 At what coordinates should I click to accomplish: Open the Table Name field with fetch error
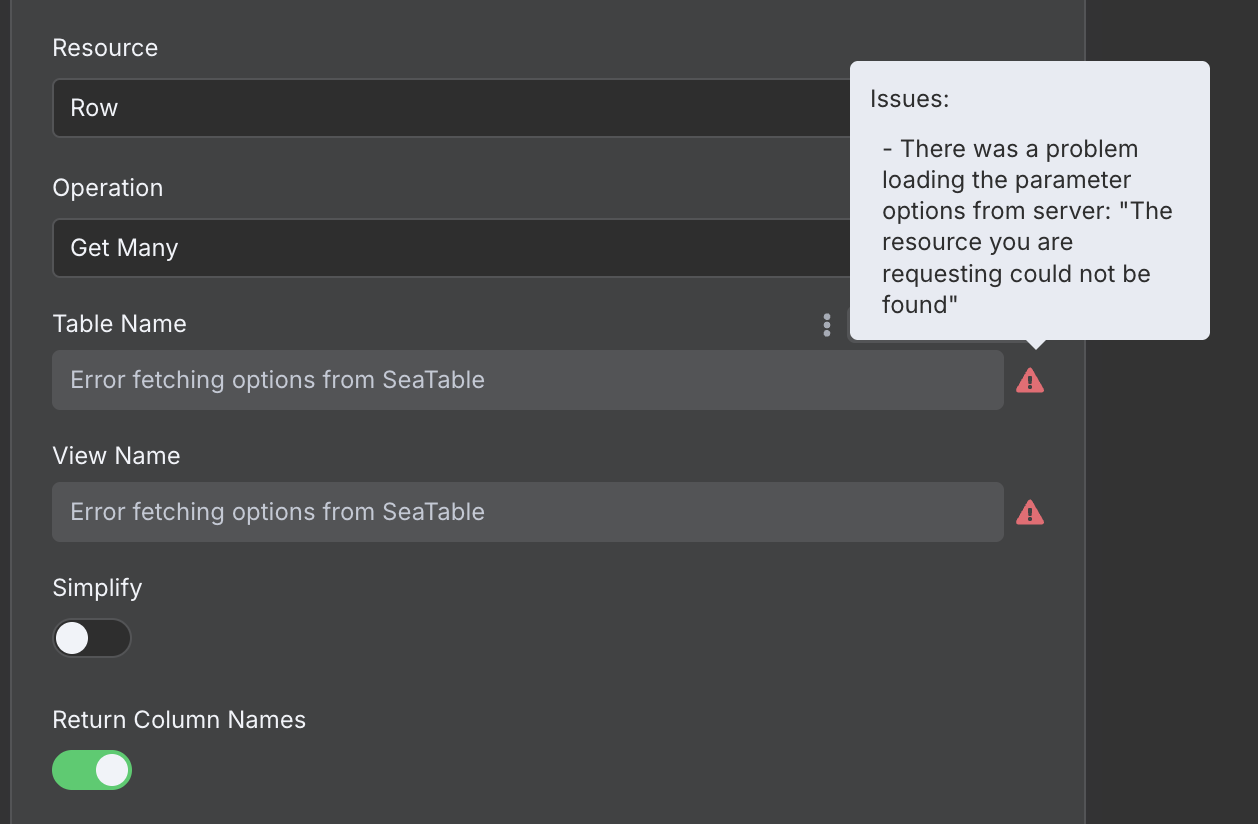528,380
